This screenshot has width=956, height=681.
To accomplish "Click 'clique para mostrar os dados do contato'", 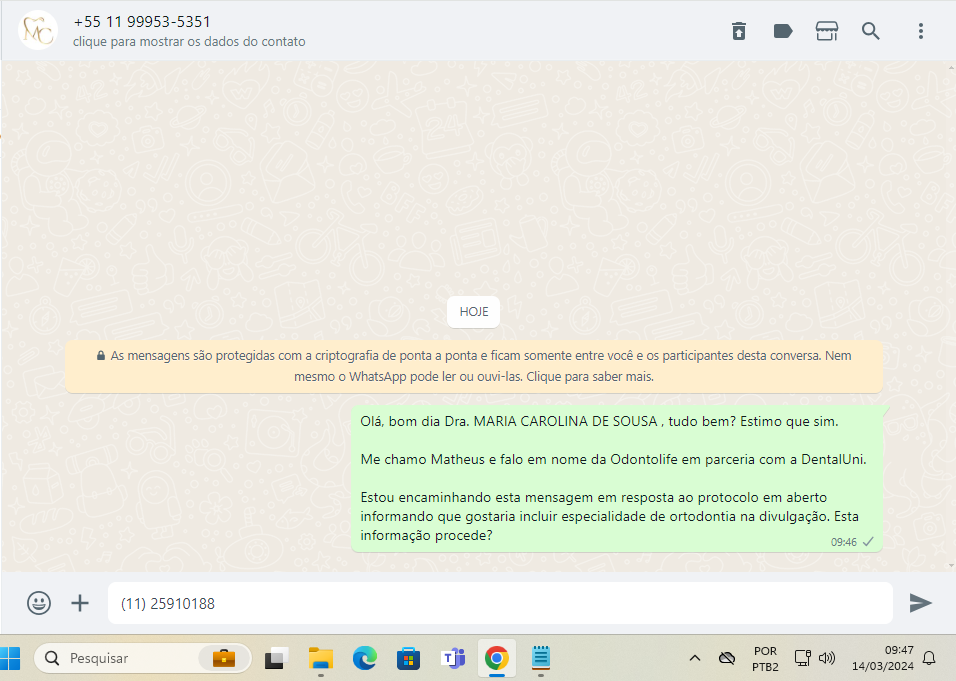I will [x=189, y=41].
